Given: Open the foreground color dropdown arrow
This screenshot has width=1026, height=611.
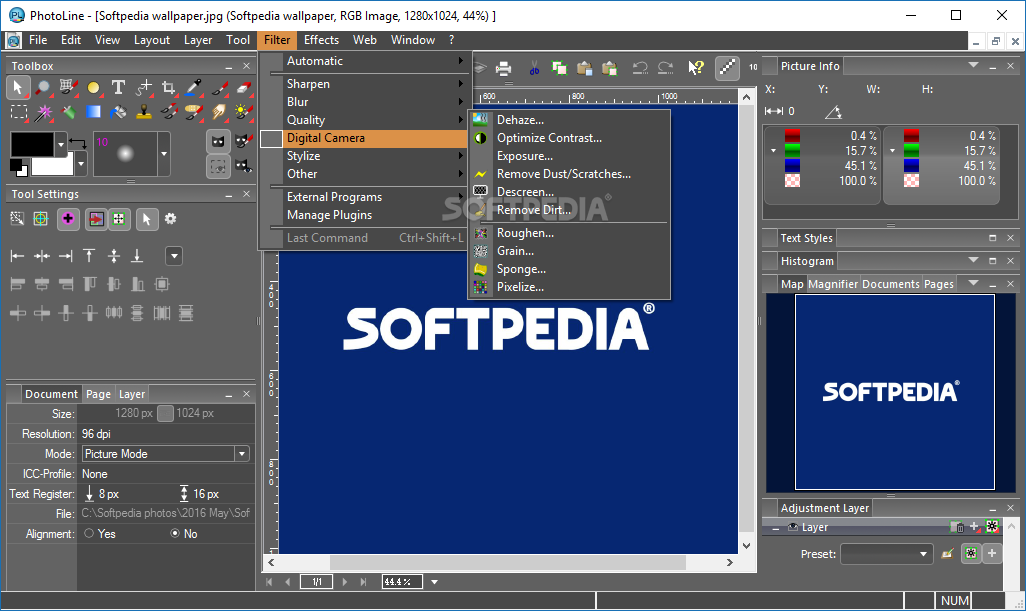Looking at the screenshot, I should click(61, 143).
